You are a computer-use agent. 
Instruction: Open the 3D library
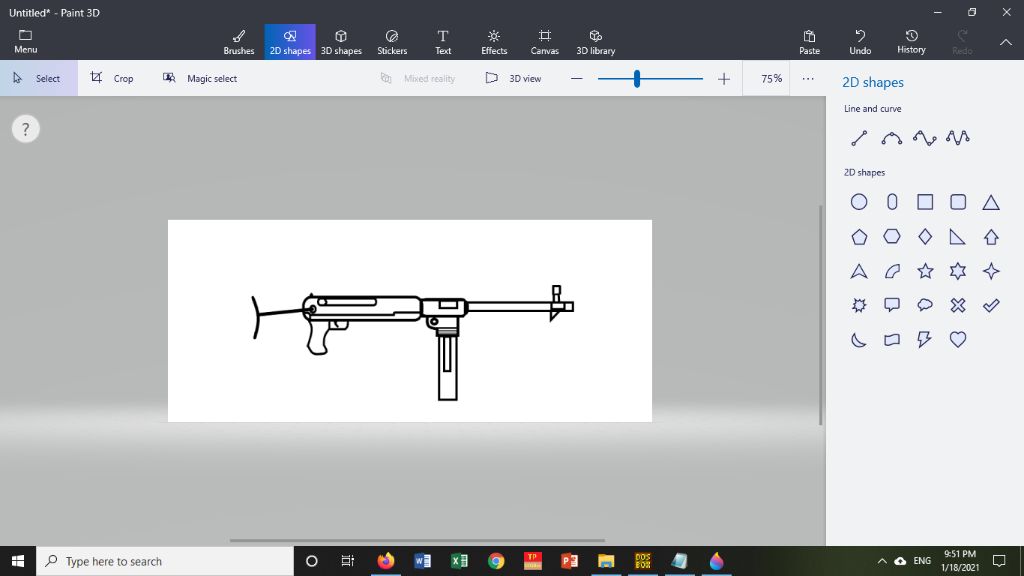(x=596, y=42)
